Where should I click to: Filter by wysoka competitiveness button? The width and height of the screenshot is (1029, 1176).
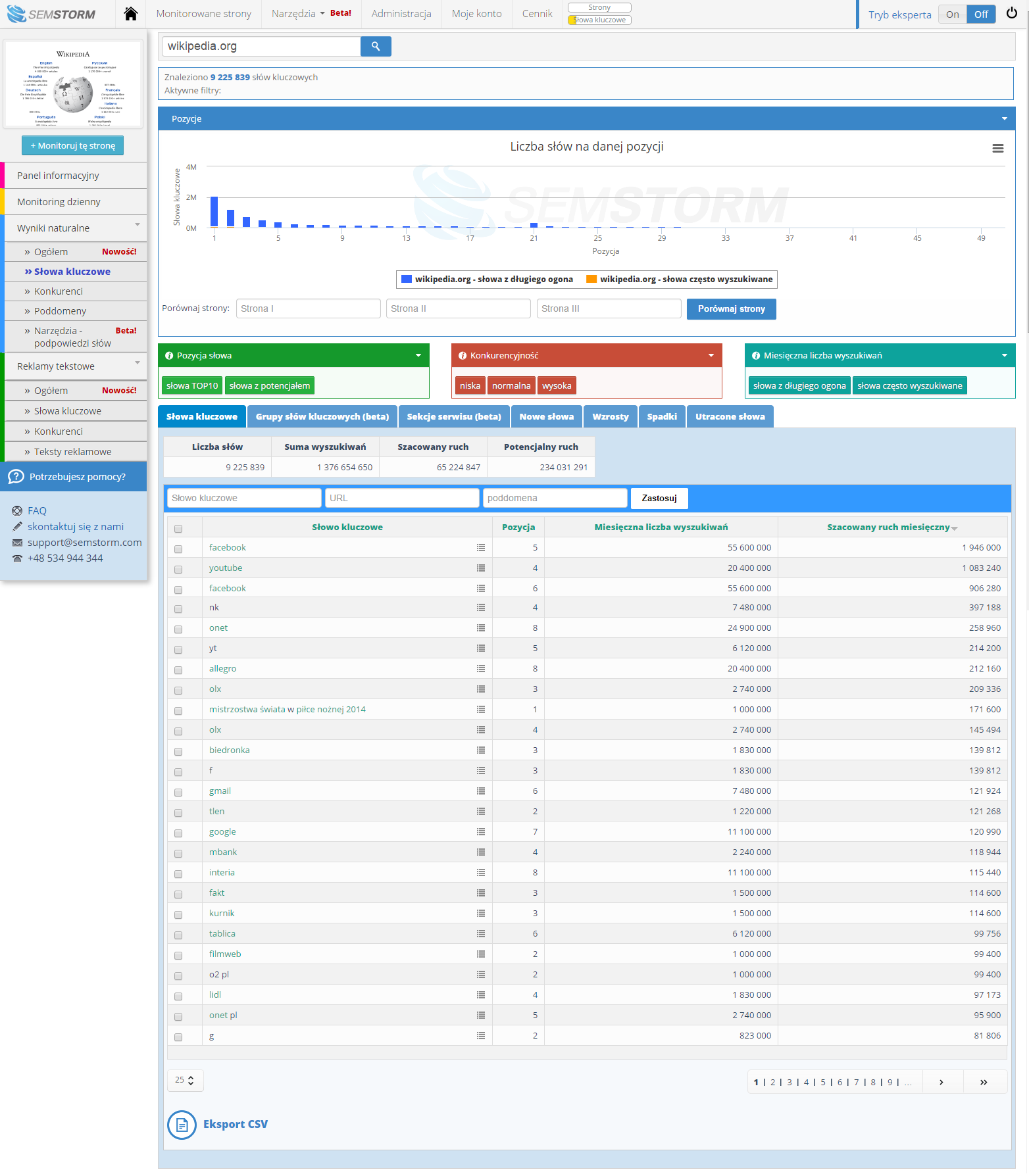pos(557,386)
